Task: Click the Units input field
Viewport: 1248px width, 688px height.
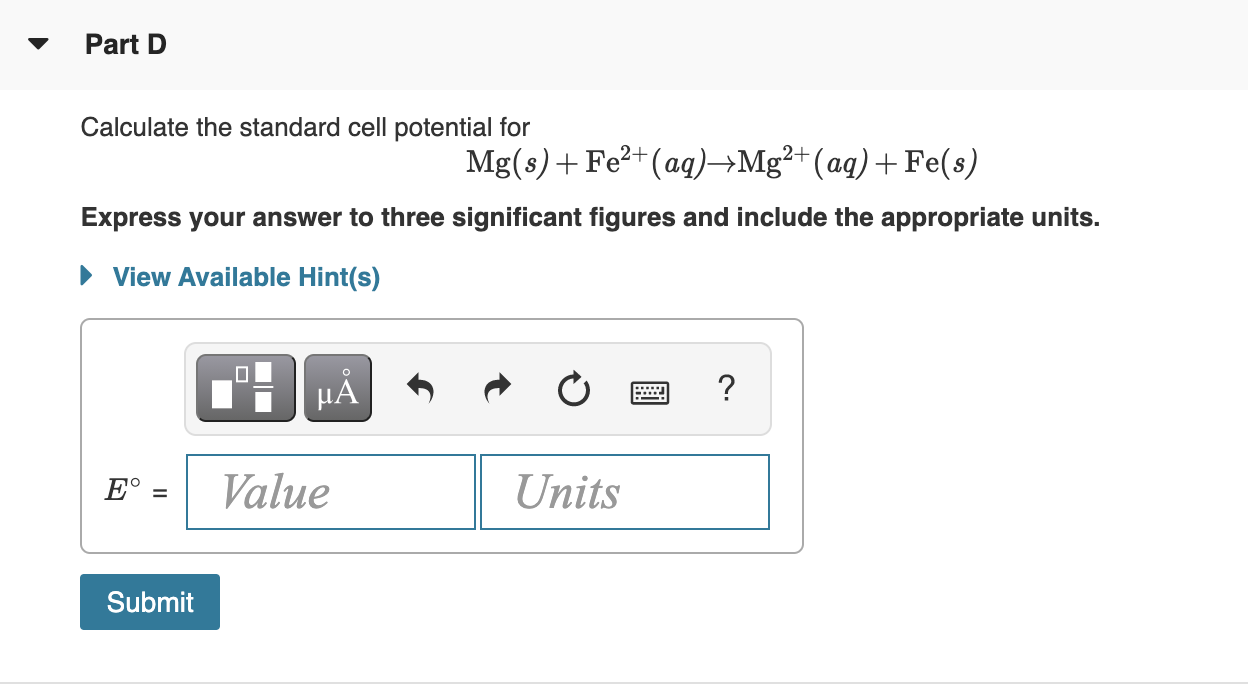Action: [624, 491]
